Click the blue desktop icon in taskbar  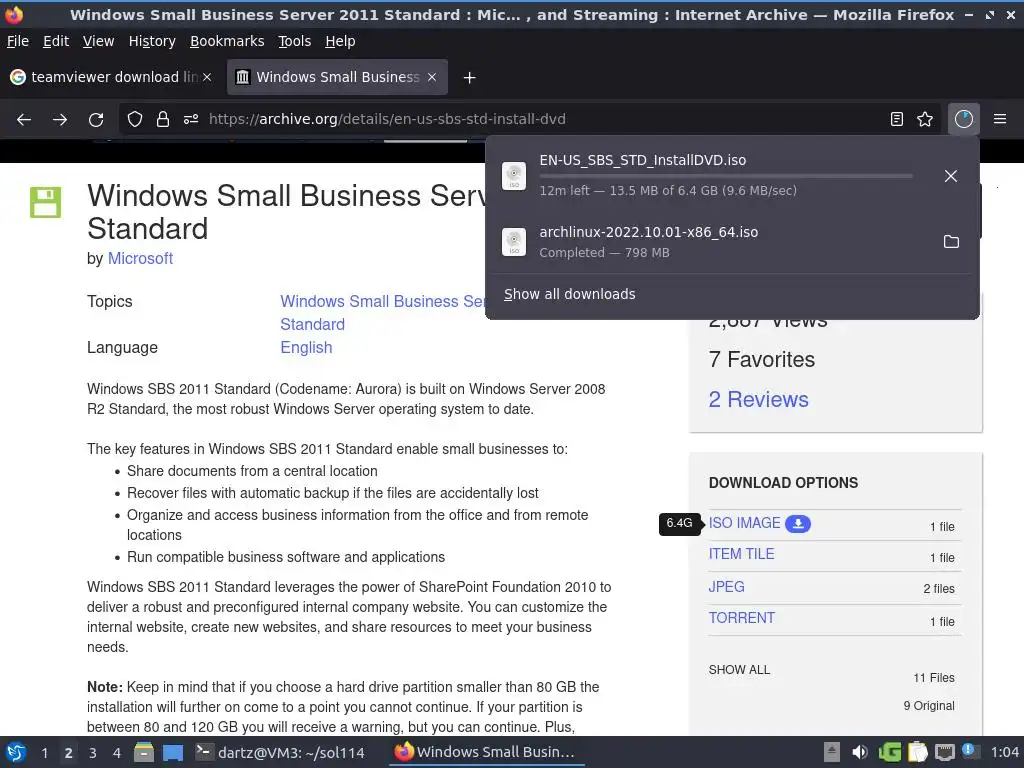click(173, 752)
